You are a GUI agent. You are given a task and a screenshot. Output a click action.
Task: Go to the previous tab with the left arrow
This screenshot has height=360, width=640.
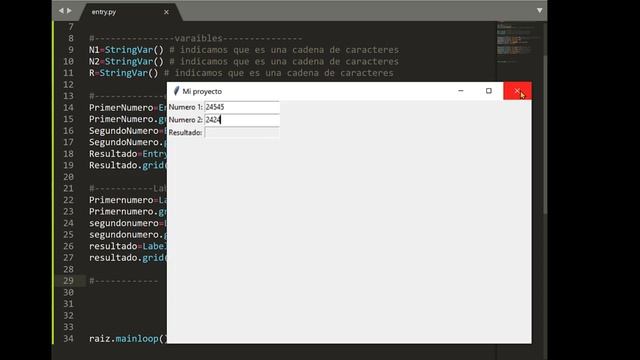click(x=61, y=11)
